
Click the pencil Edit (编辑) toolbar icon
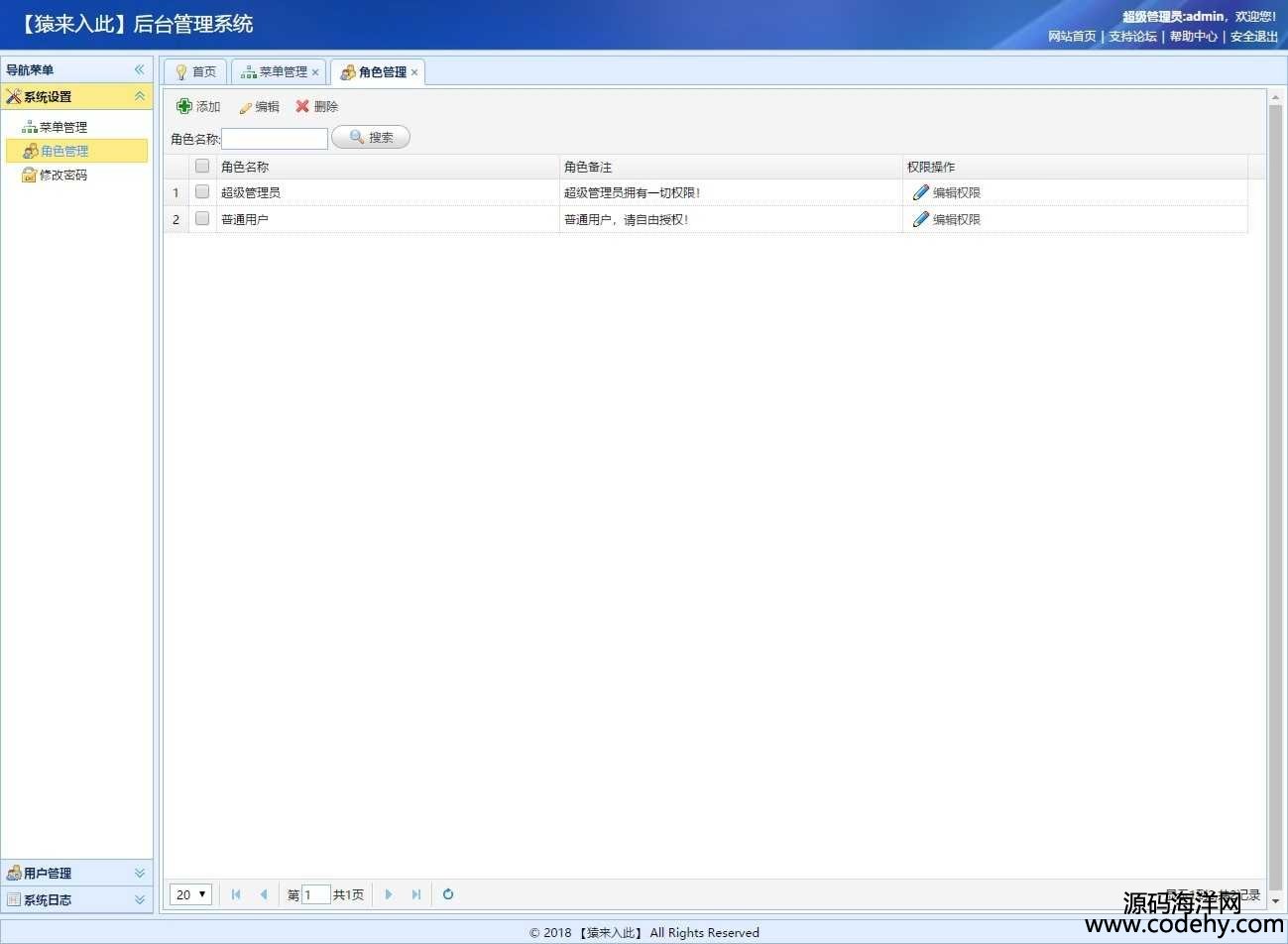[246, 107]
